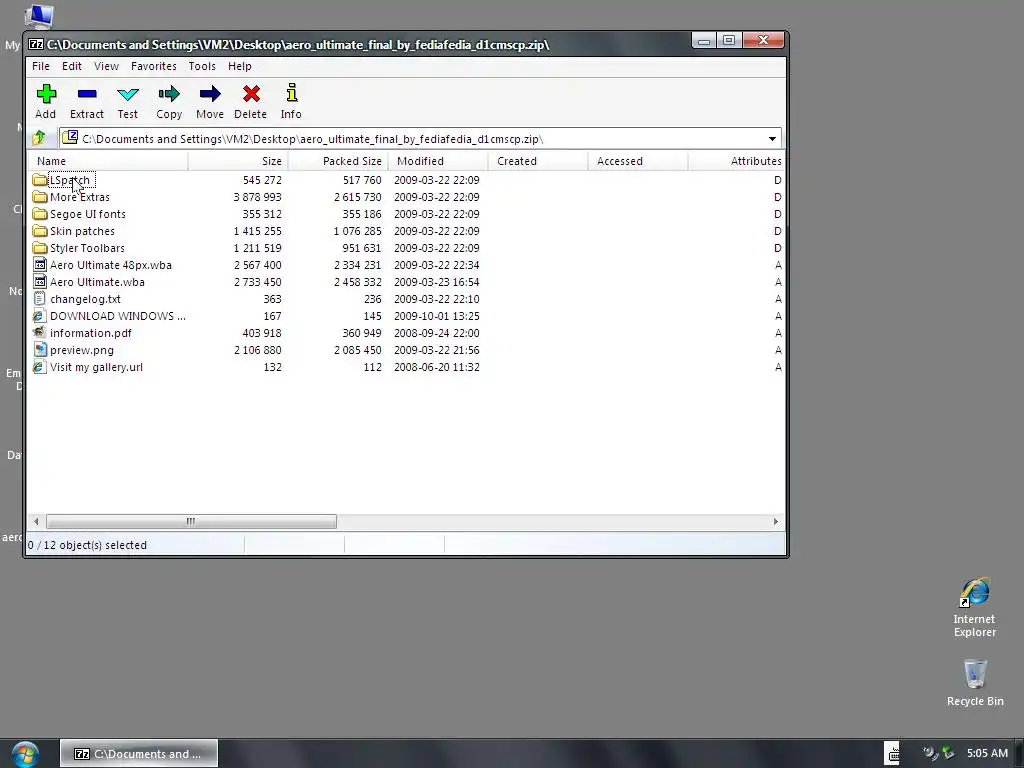Screen dimensions: 1024x768
Task: Click Skin patches packed size 1 076 285
Action: [357, 231]
